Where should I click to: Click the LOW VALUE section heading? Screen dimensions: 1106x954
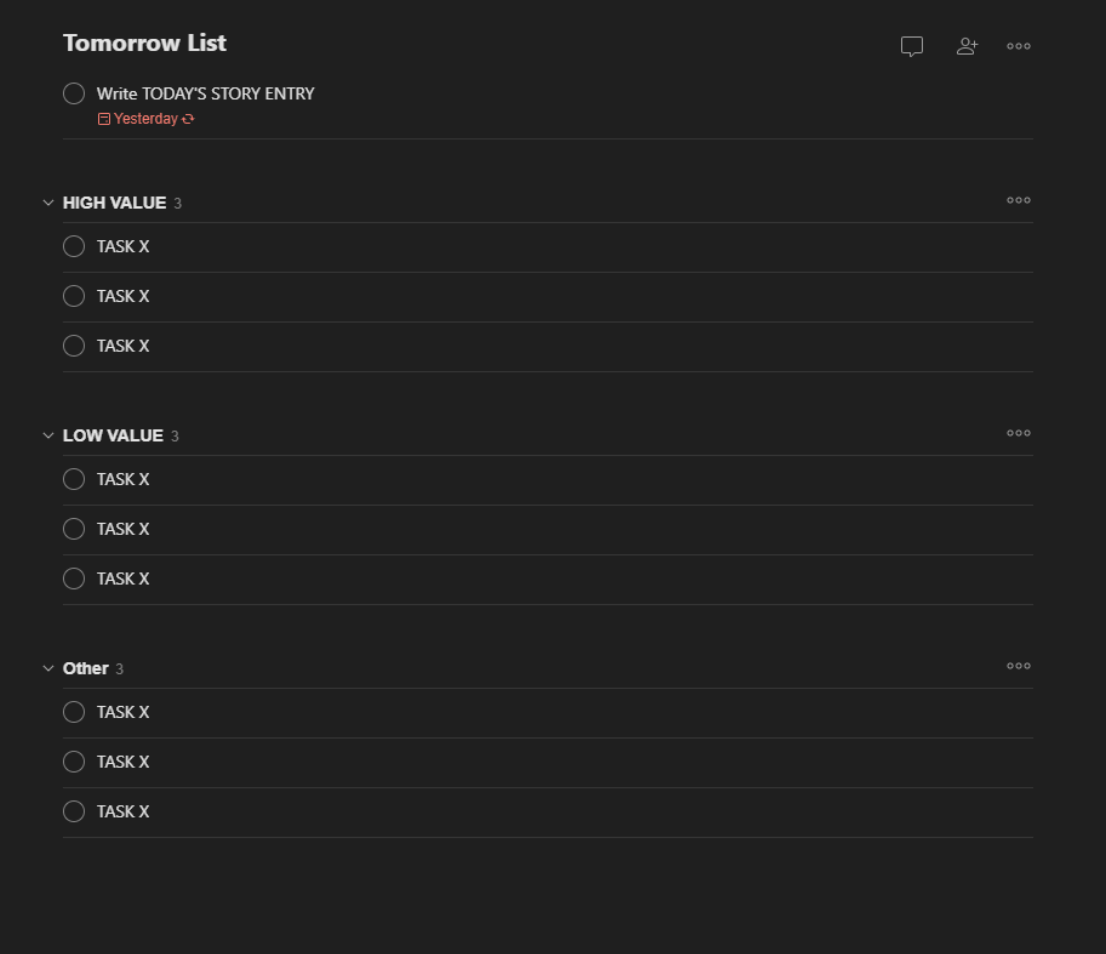(x=113, y=436)
